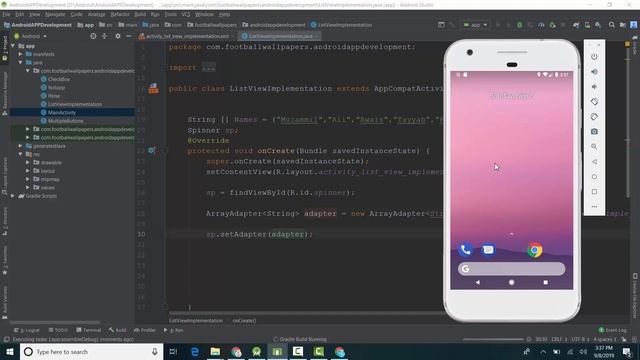Click the emulator Zoom magnifier icon
Image resolution: width=640 pixels, height=360 pixels.
[x=594, y=147]
